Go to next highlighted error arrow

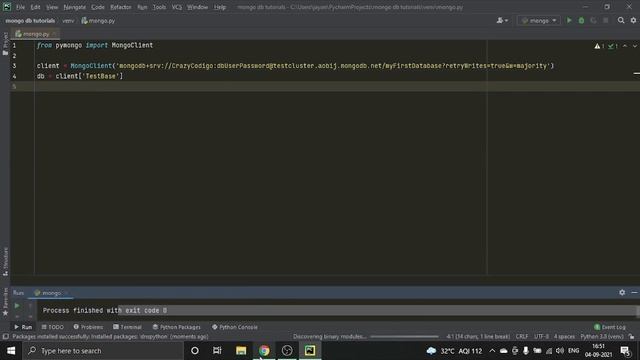635,46
